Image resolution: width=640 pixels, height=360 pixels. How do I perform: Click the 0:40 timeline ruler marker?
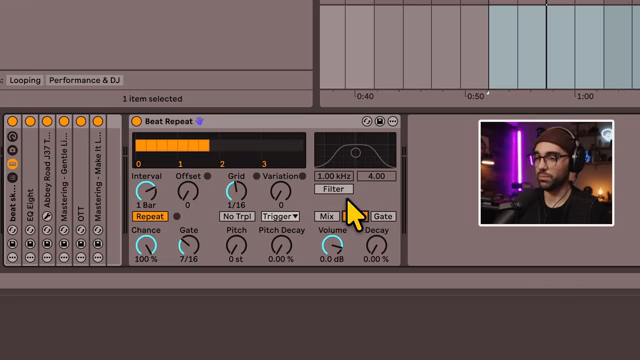tap(365, 96)
